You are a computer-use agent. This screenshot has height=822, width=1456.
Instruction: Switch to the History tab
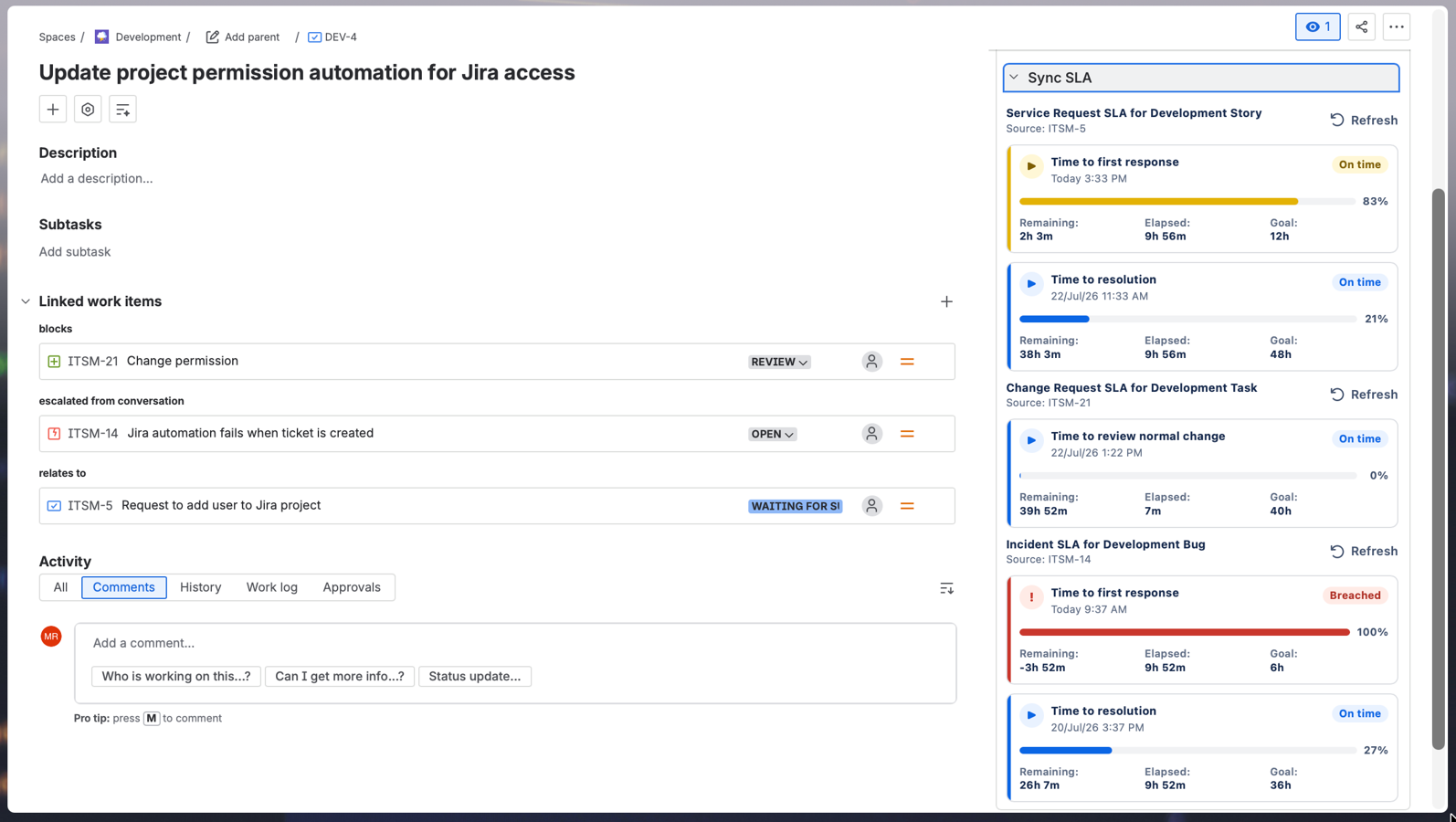(x=200, y=587)
